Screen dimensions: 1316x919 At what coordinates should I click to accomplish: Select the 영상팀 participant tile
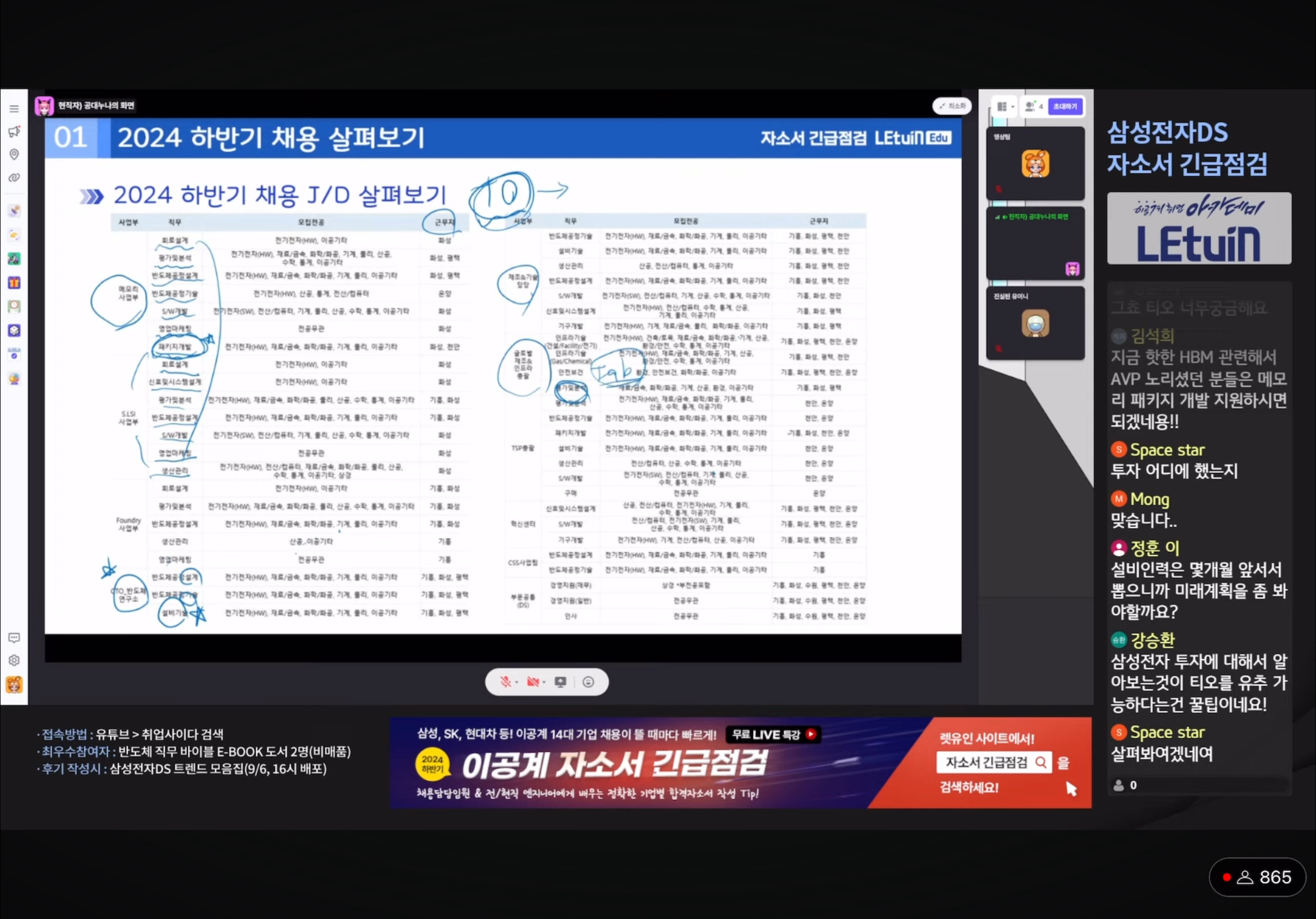tap(1034, 164)
